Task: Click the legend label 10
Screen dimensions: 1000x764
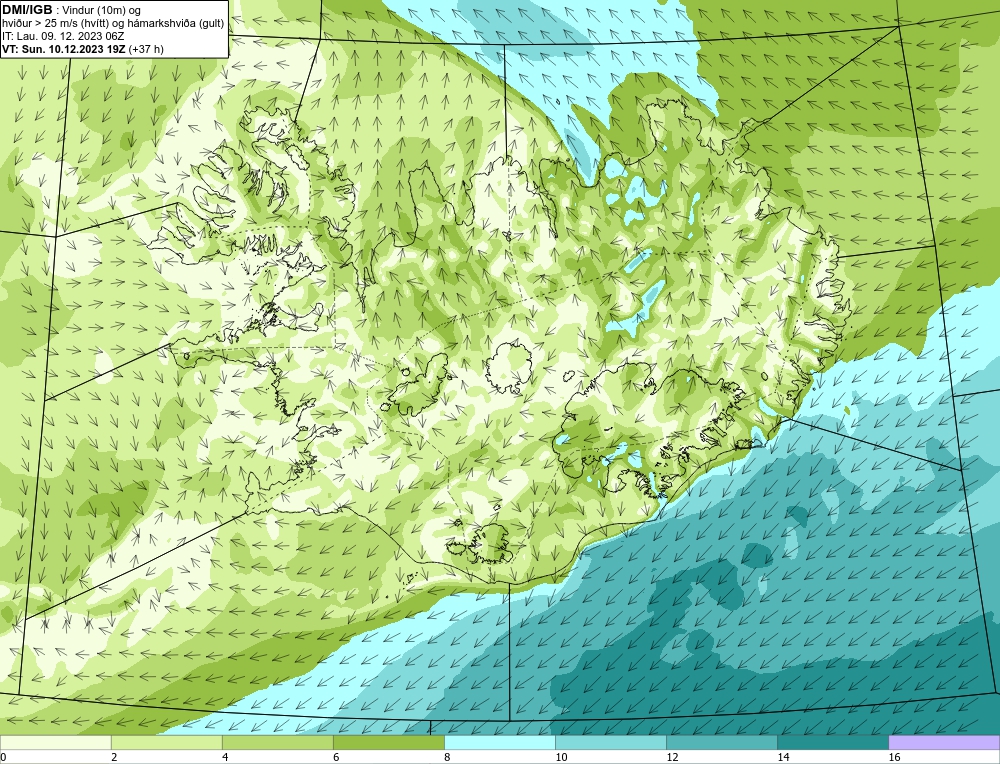Action: point(561,757)
